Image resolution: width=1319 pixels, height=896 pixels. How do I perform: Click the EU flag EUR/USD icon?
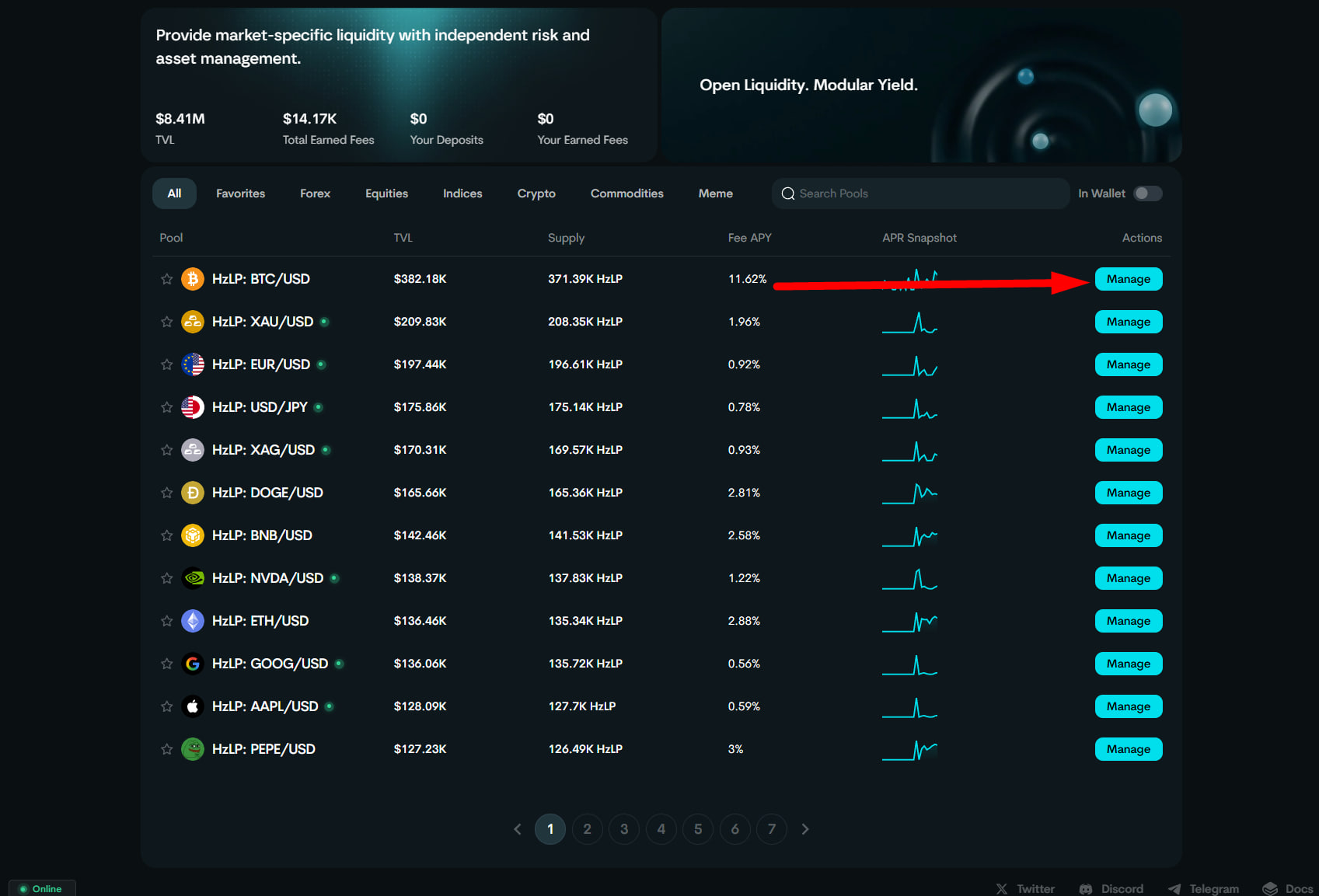(193, 364)
